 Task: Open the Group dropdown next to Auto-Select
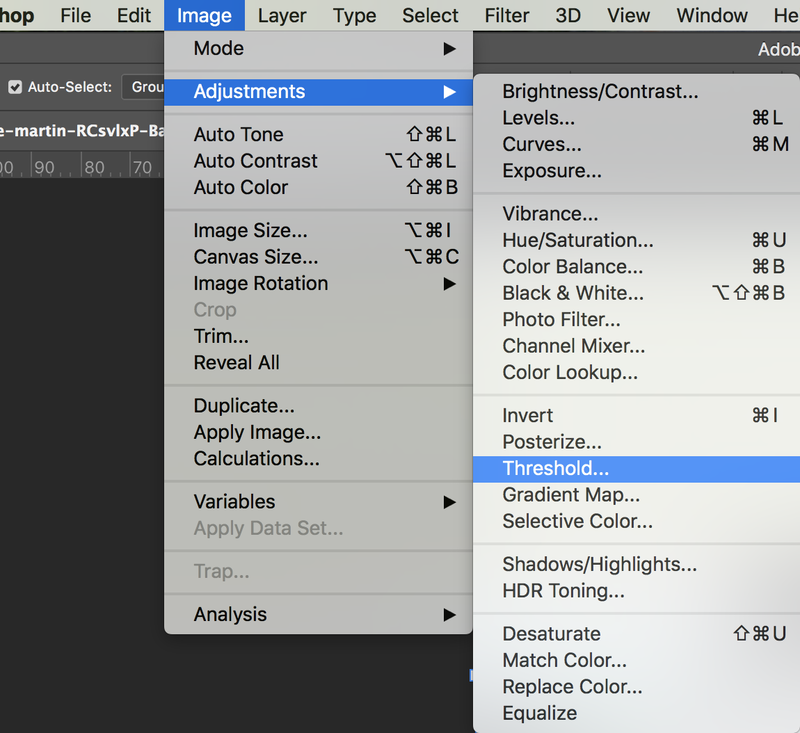[x=143, y=87]
